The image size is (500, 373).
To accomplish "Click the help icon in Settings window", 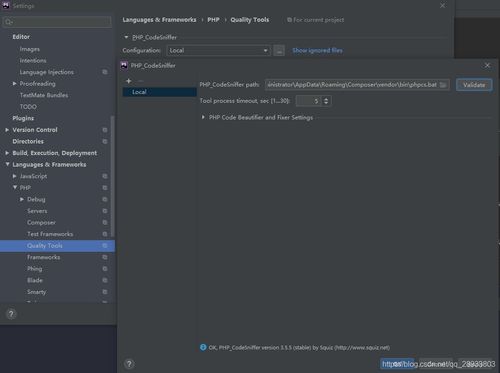I will point(11,314).
